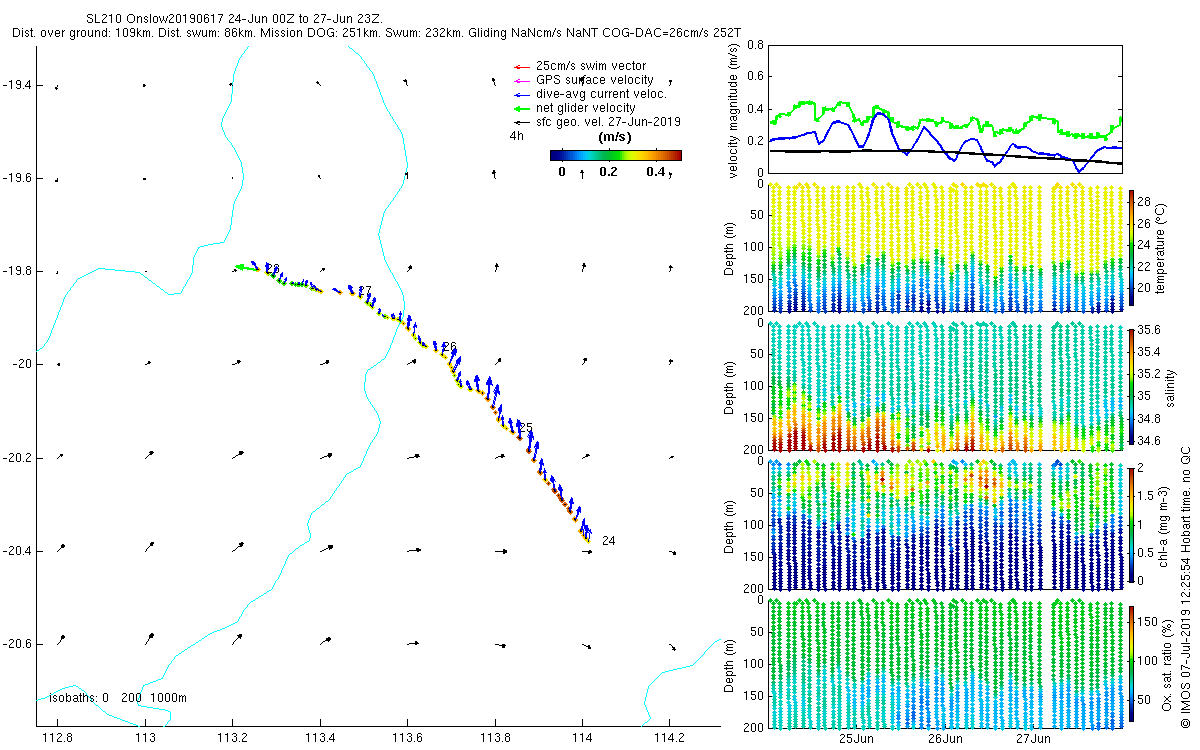The image size is (1200, 750).
Task: Click the latitude tick label '-19.8'
Action: [x=17, y=272]
